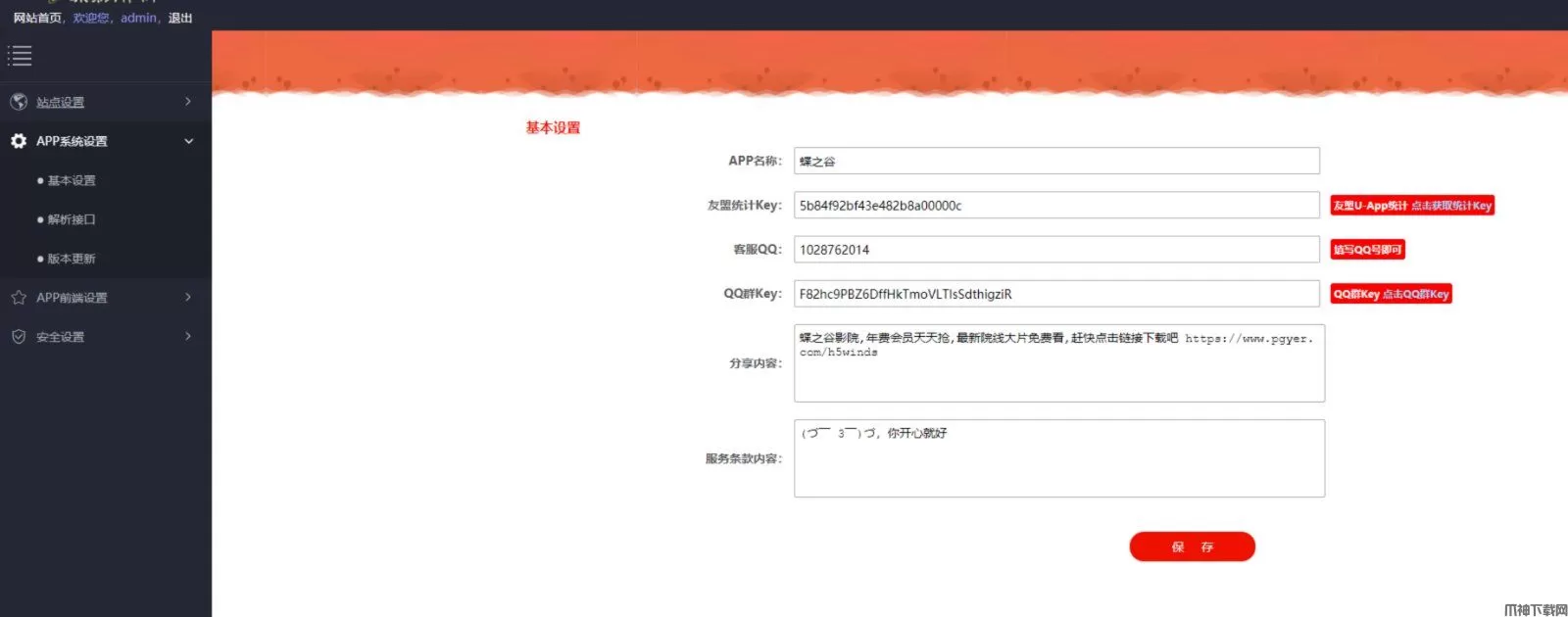Click the globe icon beside 站点设置
This screenshot has width=1568, height=617.
(19, 102)
